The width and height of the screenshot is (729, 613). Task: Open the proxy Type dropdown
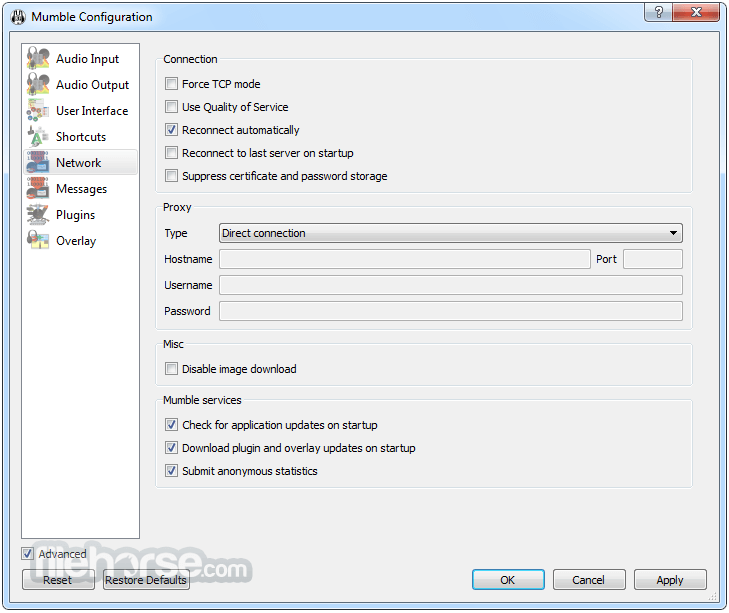click(451, 233)
